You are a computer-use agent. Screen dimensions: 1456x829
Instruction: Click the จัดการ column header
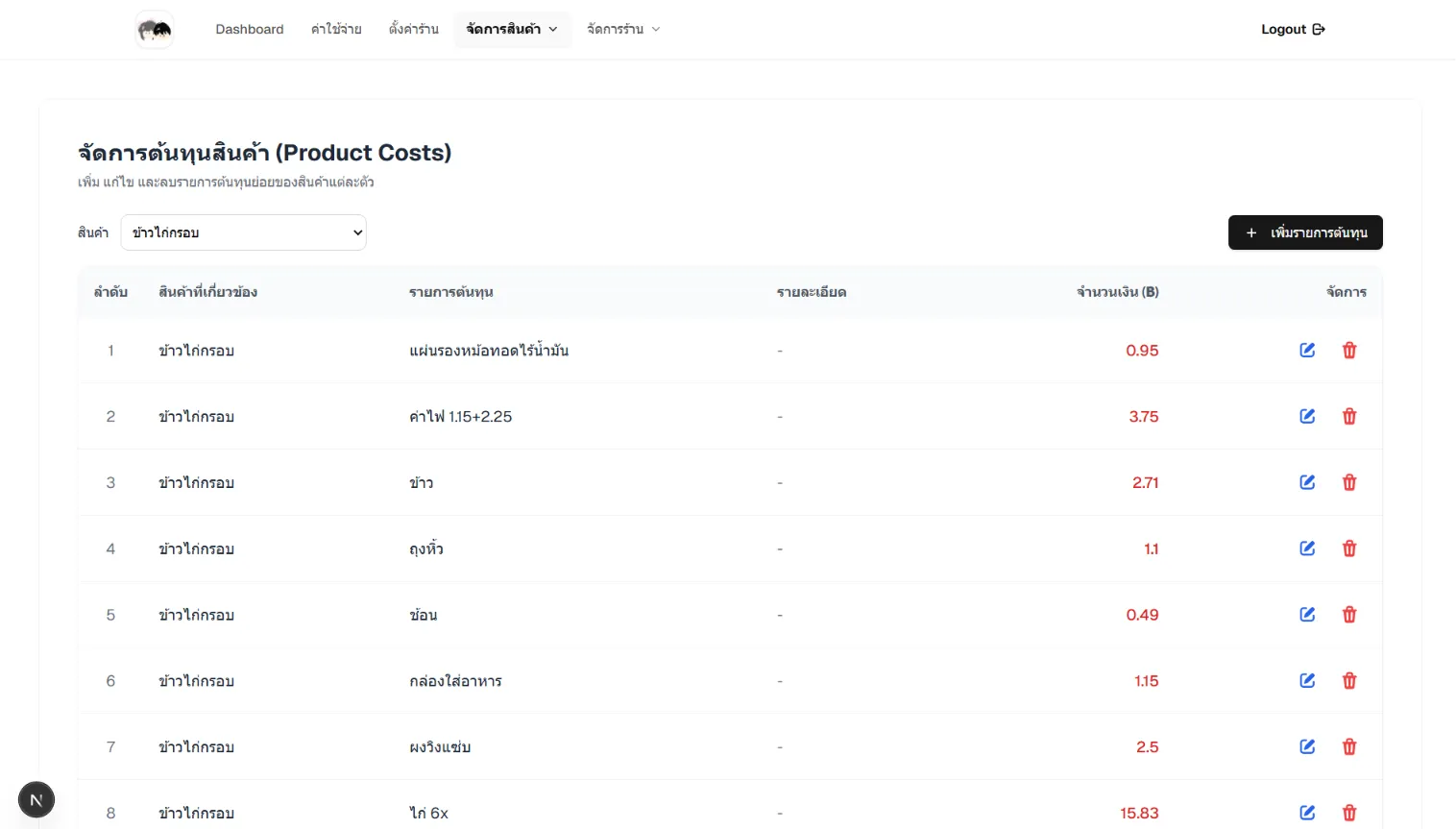click(x=1347, y=292)
